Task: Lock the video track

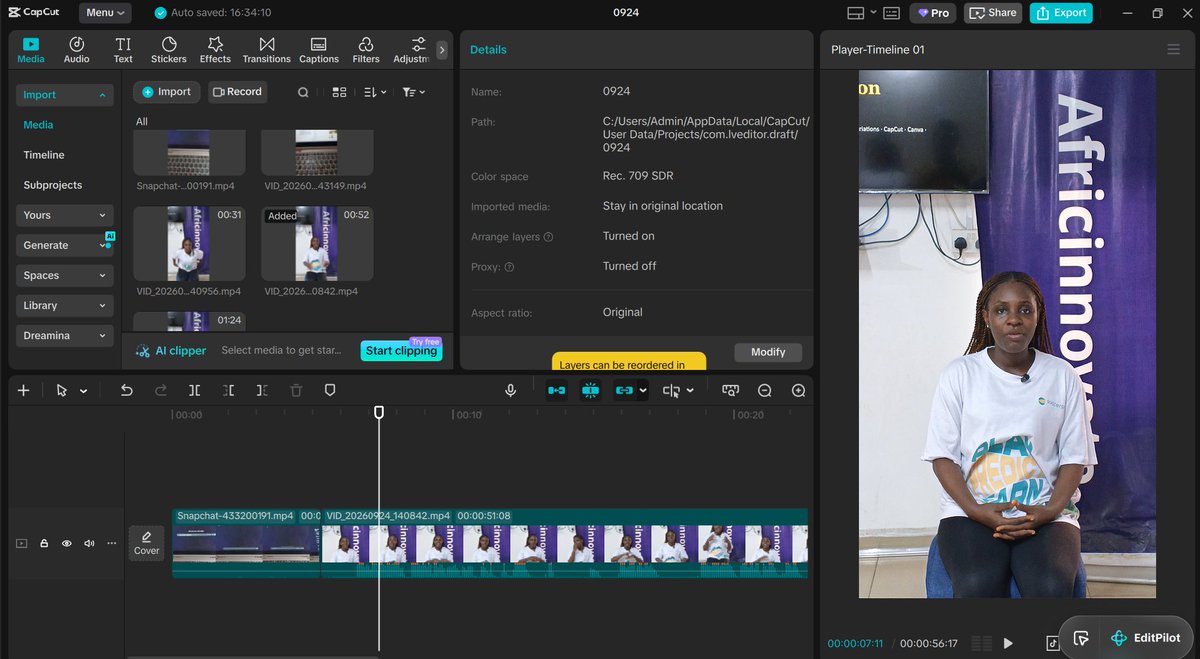Action: (44, 543)
